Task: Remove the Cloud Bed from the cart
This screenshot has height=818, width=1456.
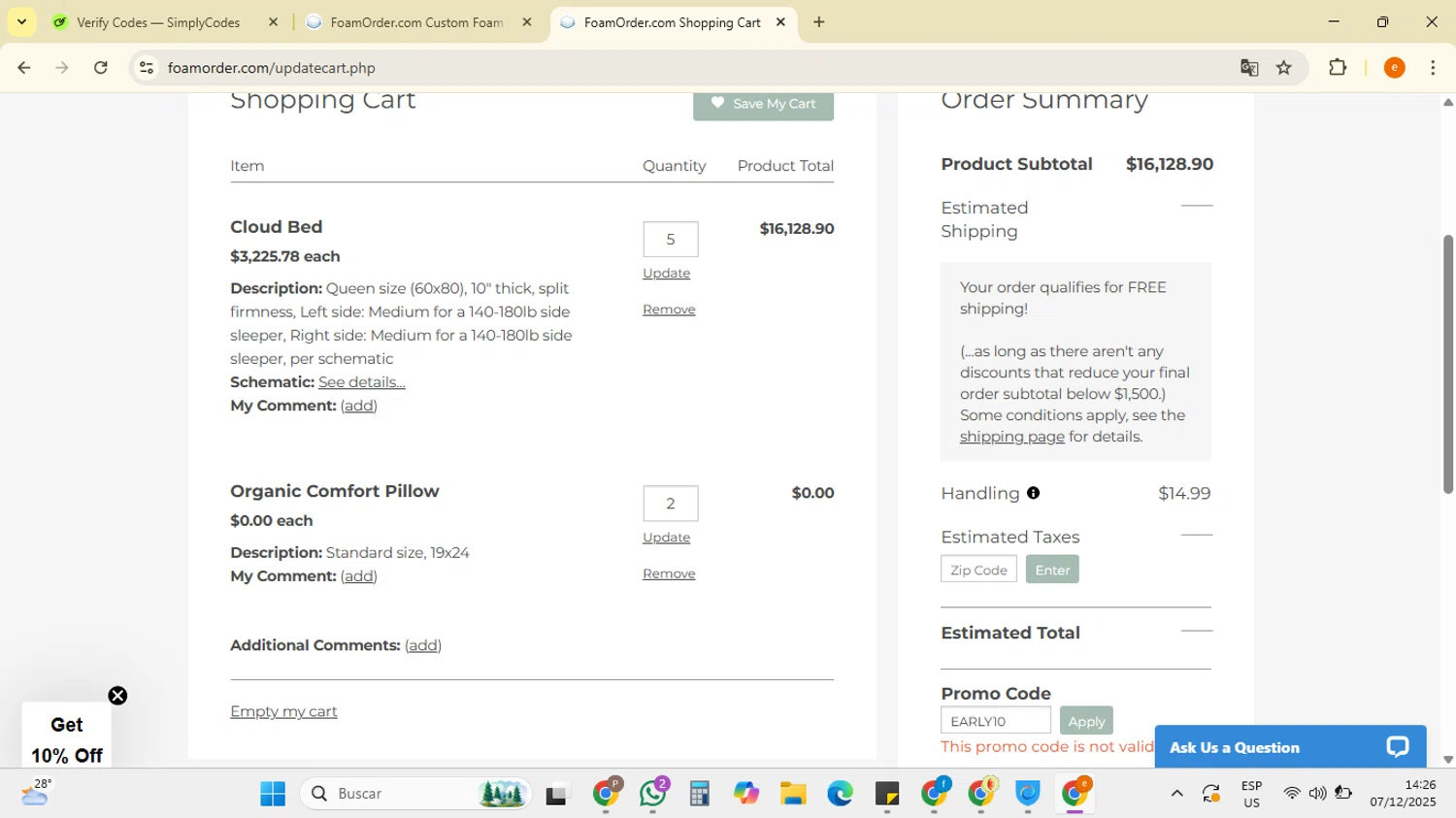Action: click(669, 310)
